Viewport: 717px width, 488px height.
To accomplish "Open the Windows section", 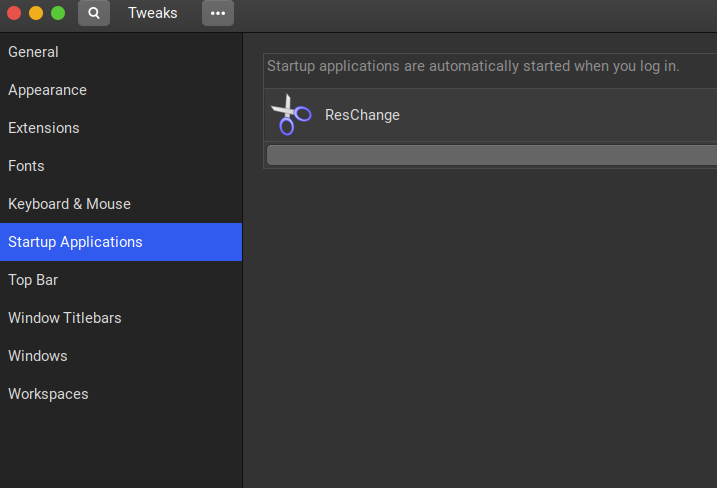I will coord(121,356).
